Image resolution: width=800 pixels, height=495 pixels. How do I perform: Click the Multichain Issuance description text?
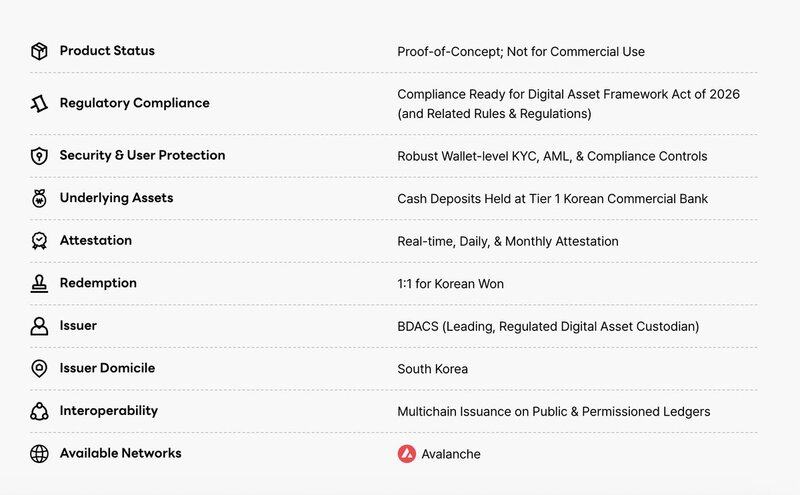[554, 411]
